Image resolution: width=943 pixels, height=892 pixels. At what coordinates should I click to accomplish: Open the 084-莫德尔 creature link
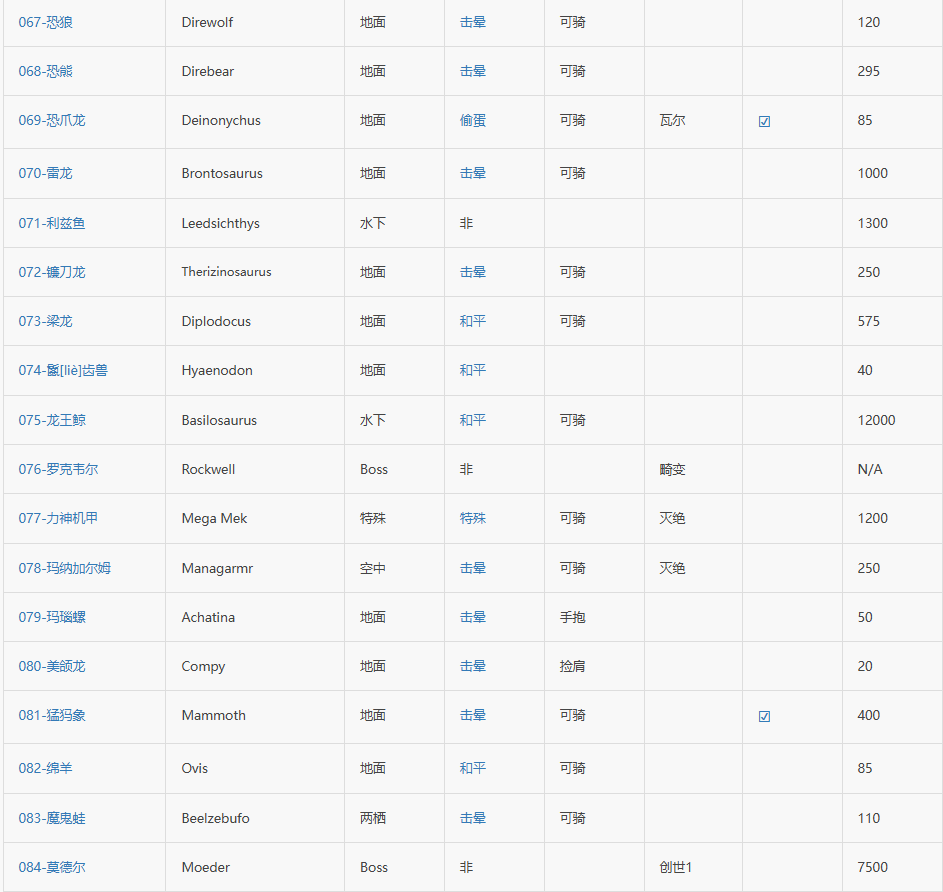(52, 867)
